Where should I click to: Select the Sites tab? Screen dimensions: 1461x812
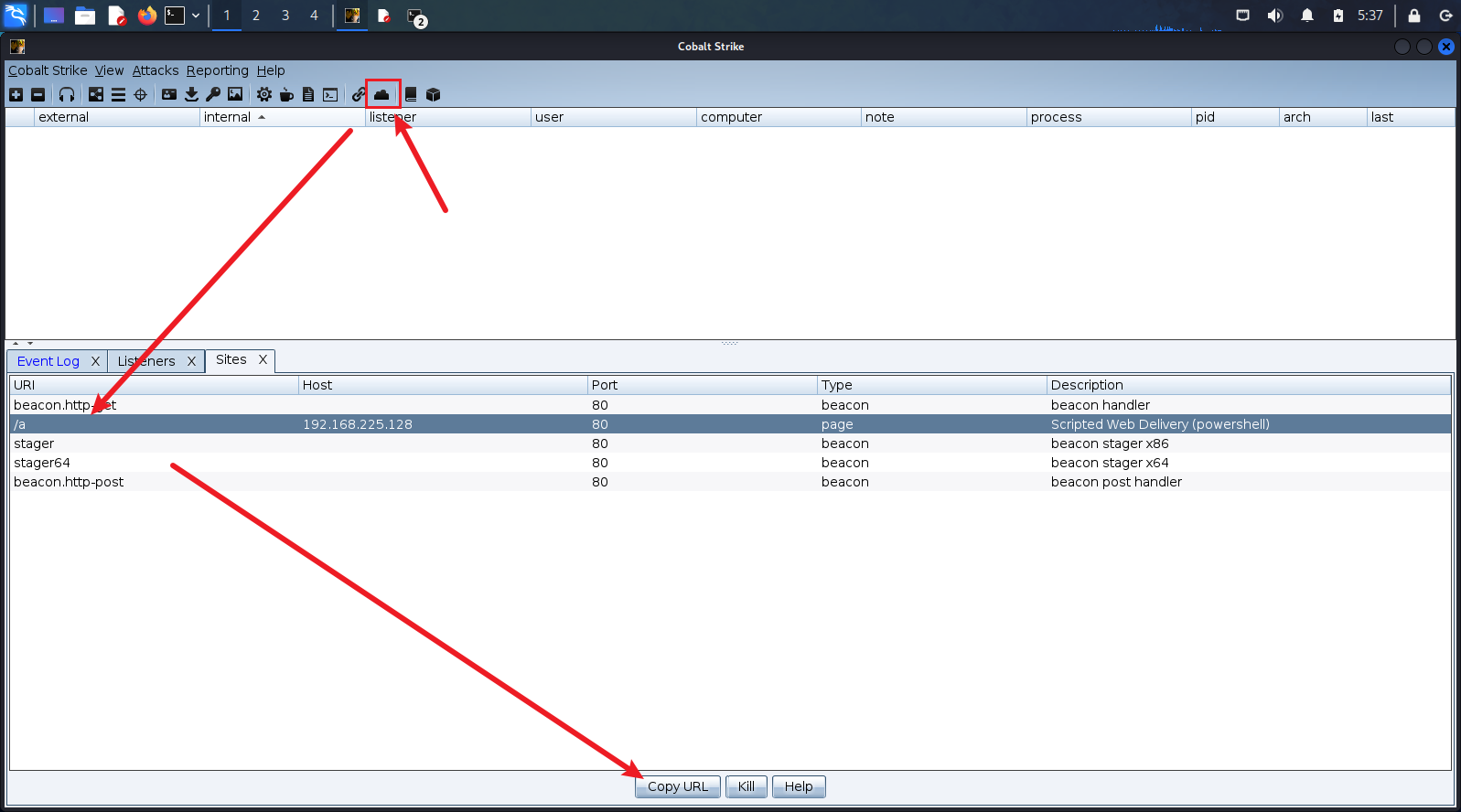coord(231,360)
